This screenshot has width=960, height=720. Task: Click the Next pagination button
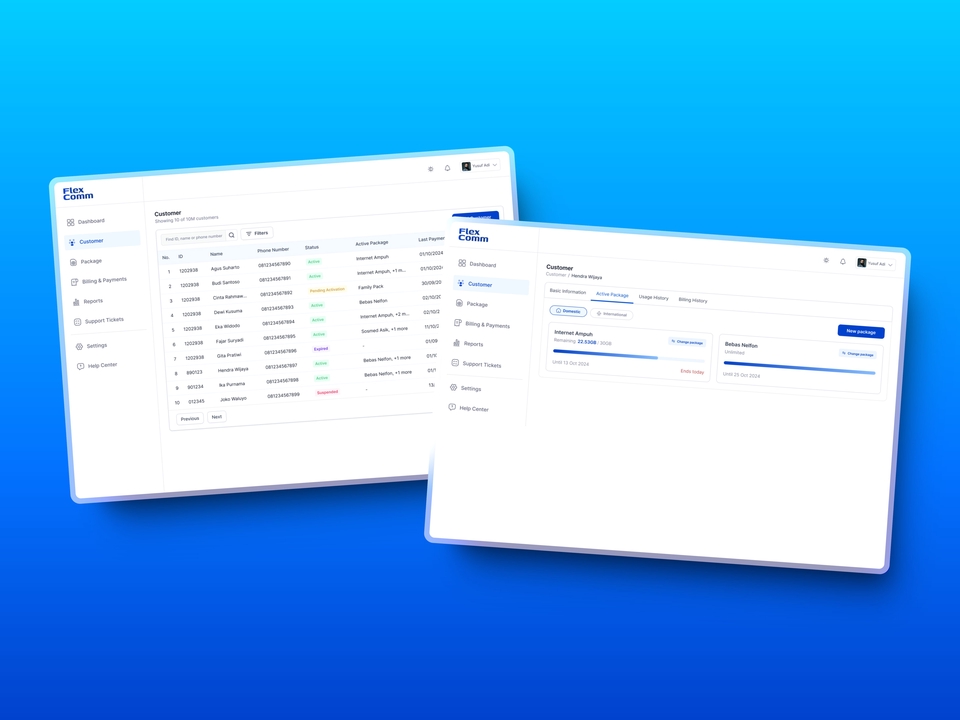click(217, 417)
